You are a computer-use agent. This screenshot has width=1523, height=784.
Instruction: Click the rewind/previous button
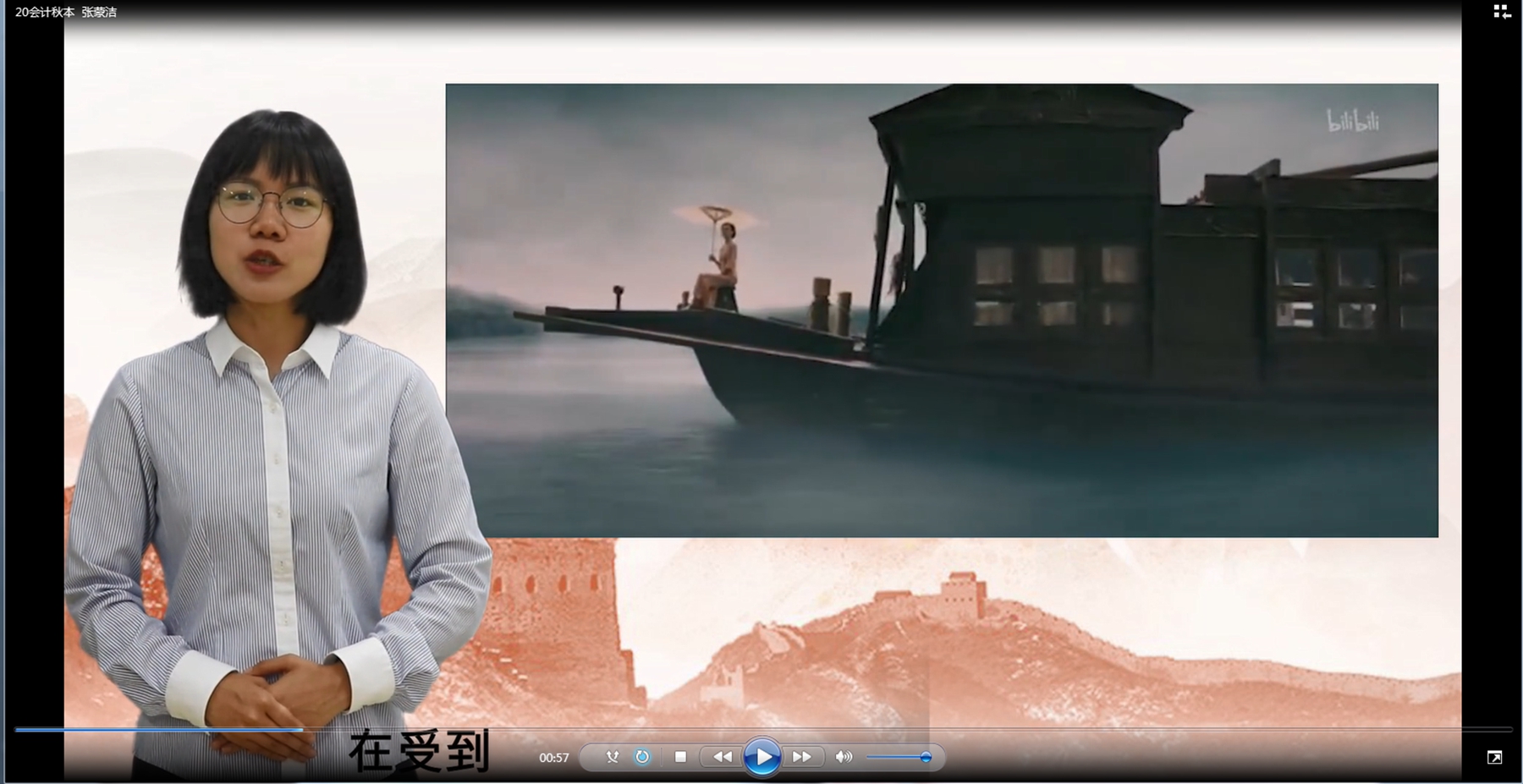tap(722, 757)
